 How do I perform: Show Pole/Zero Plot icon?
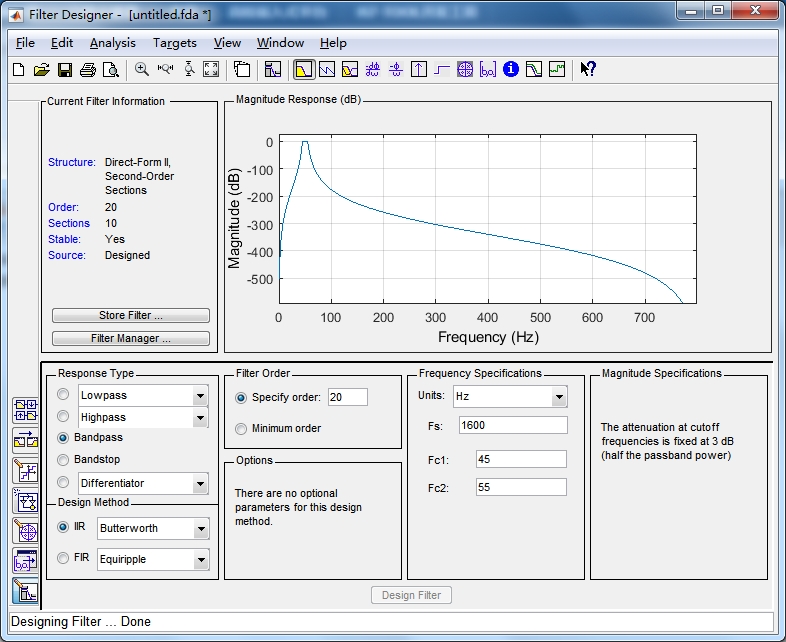465,70
